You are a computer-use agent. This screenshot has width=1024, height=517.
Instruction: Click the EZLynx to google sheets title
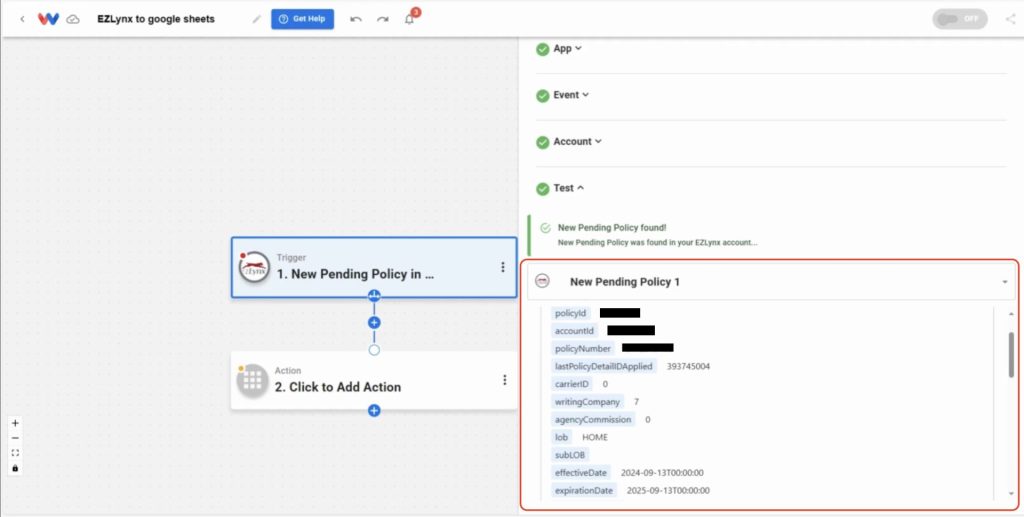pyautogui.click(x=156, y=19)
